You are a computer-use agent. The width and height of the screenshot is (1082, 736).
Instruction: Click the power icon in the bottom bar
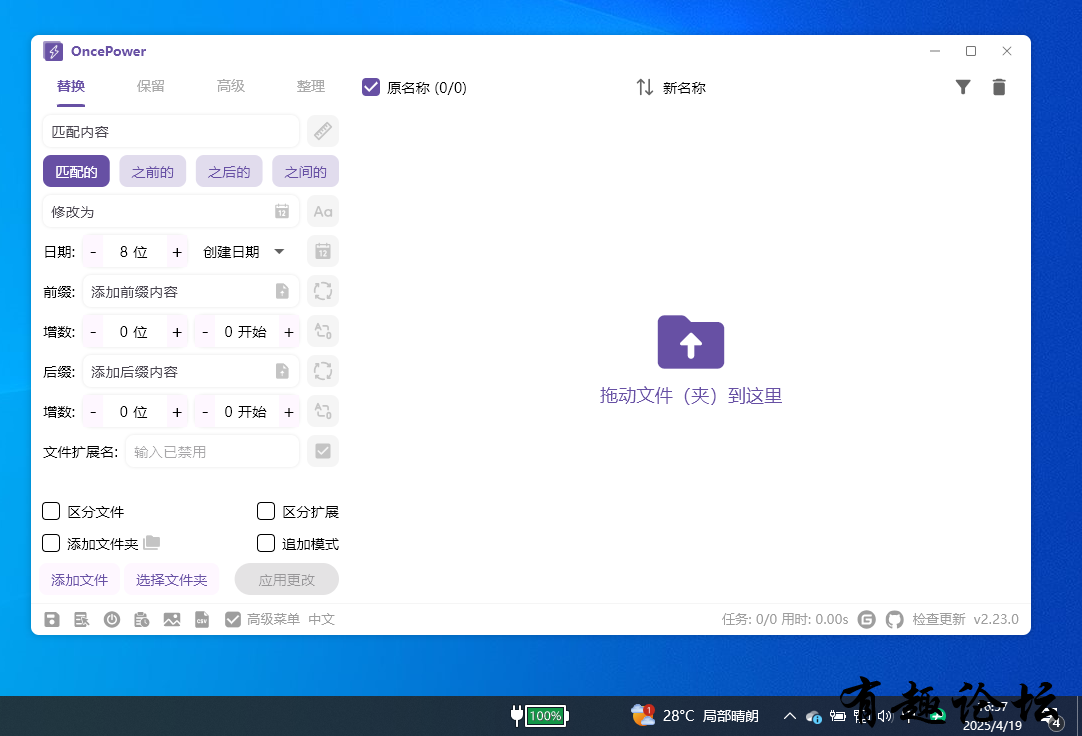coord(112,619)
